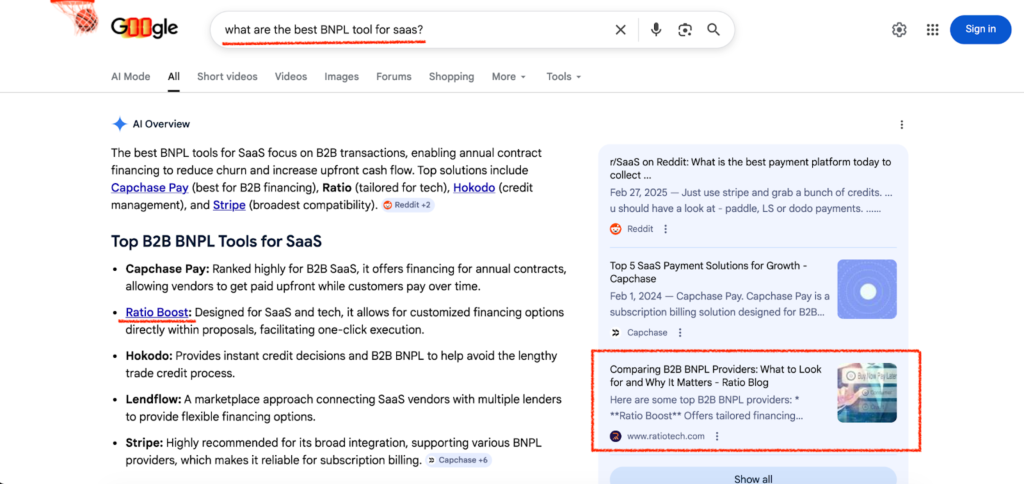Open the Google apps grid icon
Viewport: 1024px width, 484px height.
[933, 29]
